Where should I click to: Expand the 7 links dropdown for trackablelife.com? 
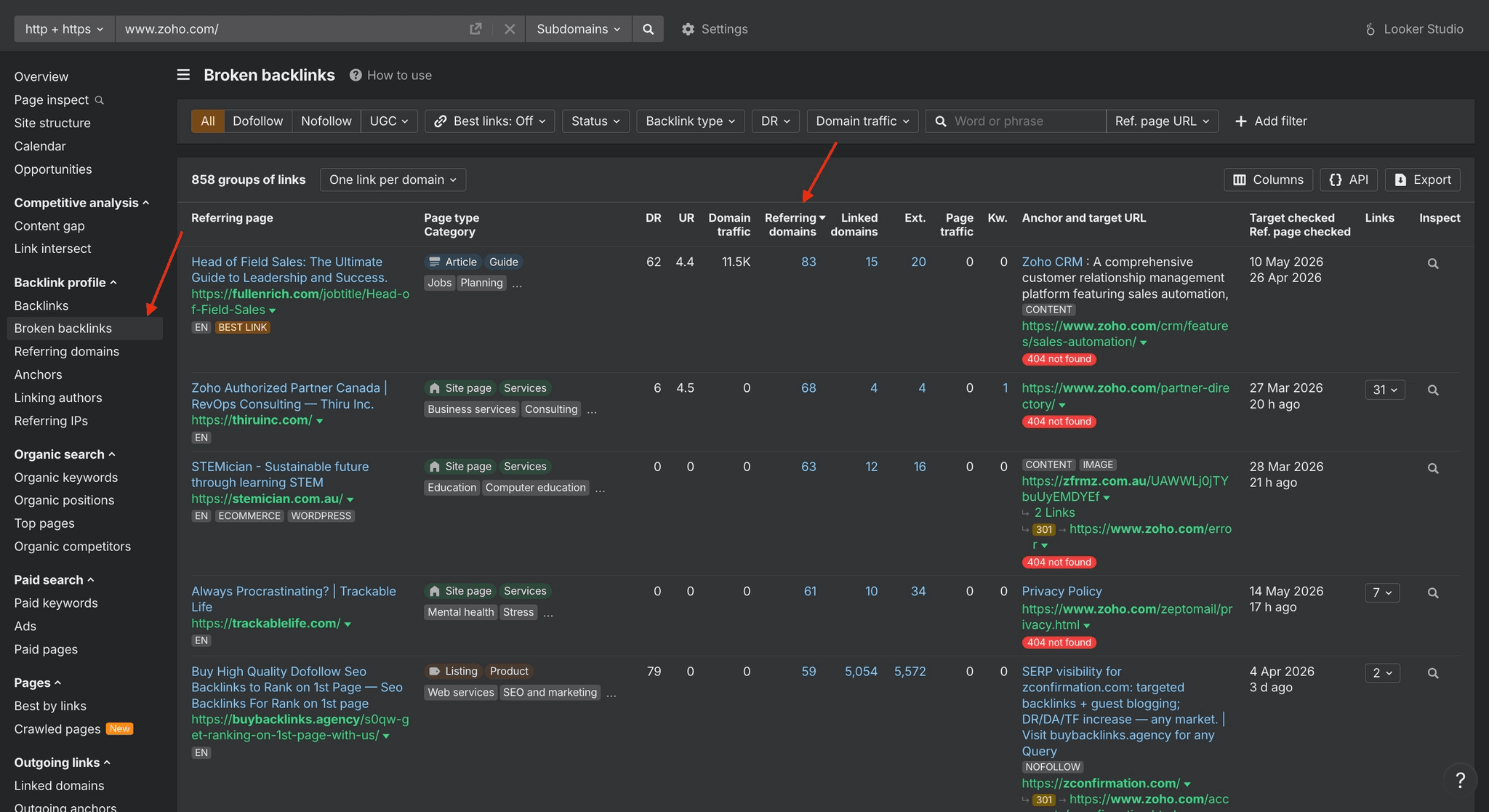(1382, 593)
